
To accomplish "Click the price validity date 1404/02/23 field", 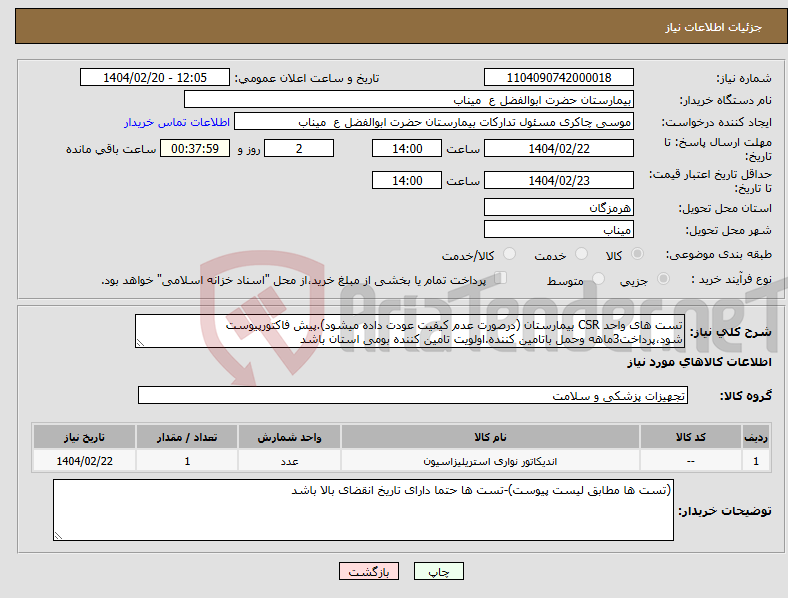I will [x=558, y=180].
